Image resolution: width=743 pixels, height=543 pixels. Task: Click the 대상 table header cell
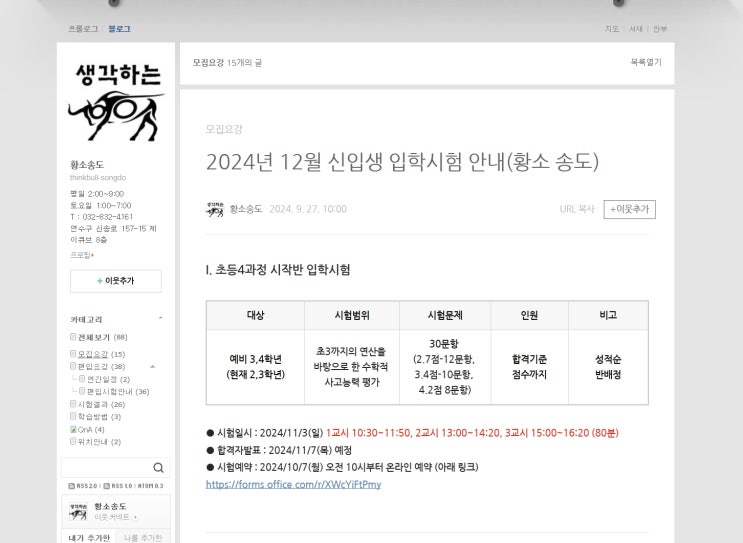[255, 315]
